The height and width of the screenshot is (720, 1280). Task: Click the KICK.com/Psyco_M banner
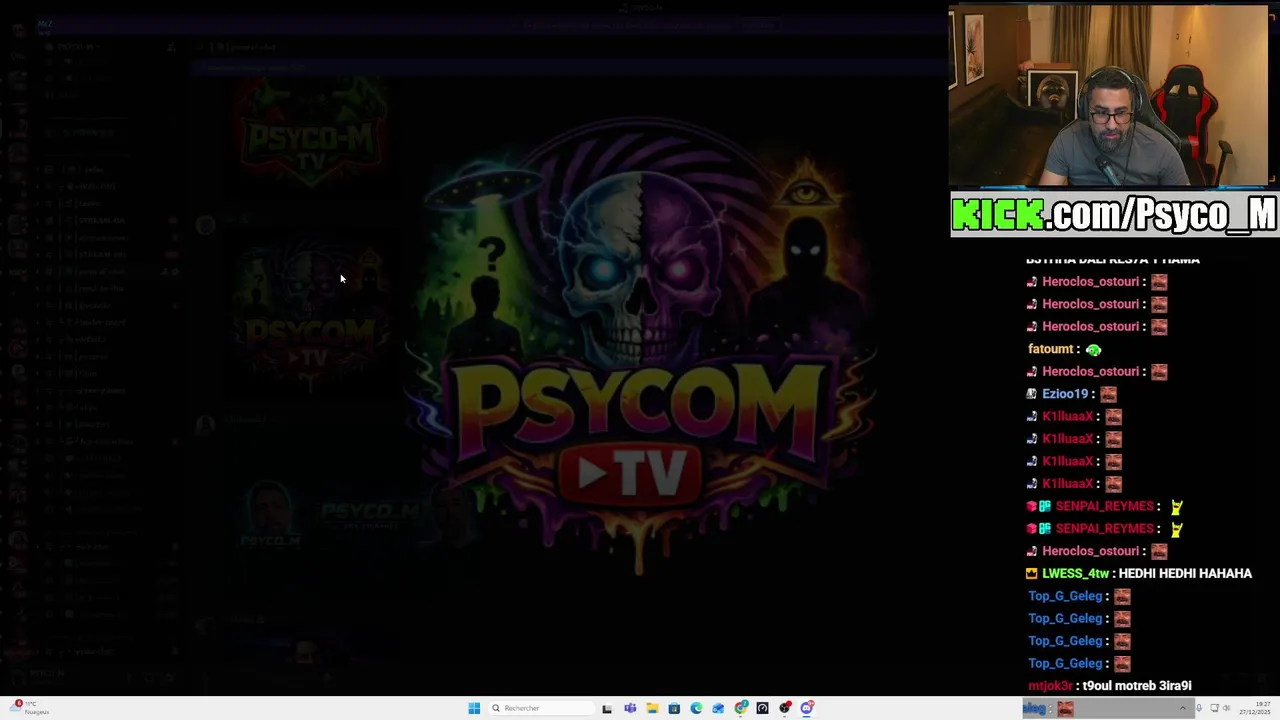point(1114,214)
